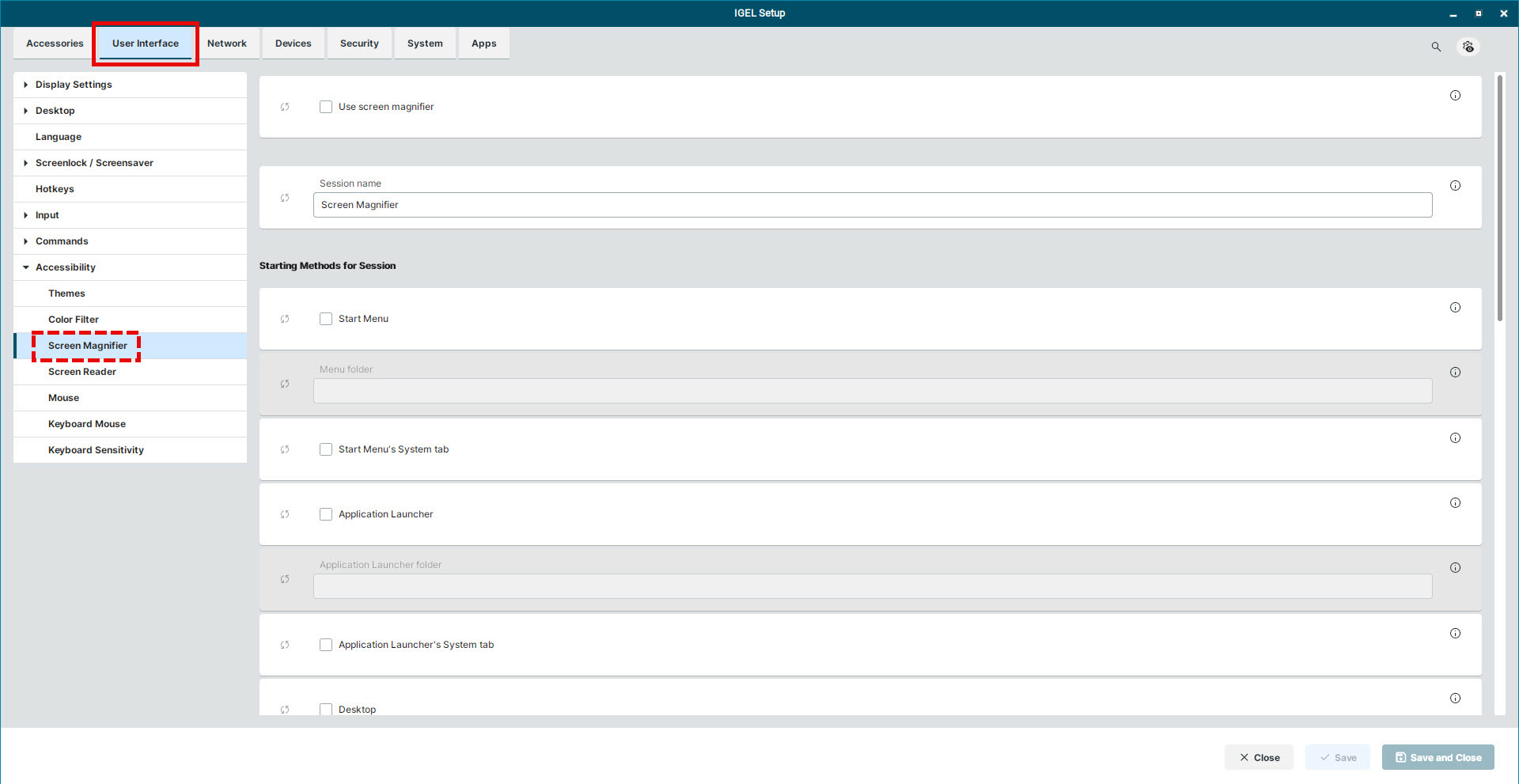Click reset icon beside Use screen magnifier
Screen dimensions: 1519x784
pos(285,107)
